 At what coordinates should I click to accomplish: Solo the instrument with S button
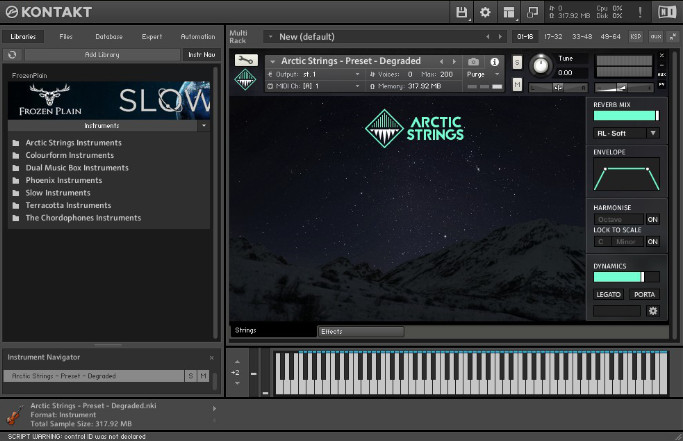517,62
